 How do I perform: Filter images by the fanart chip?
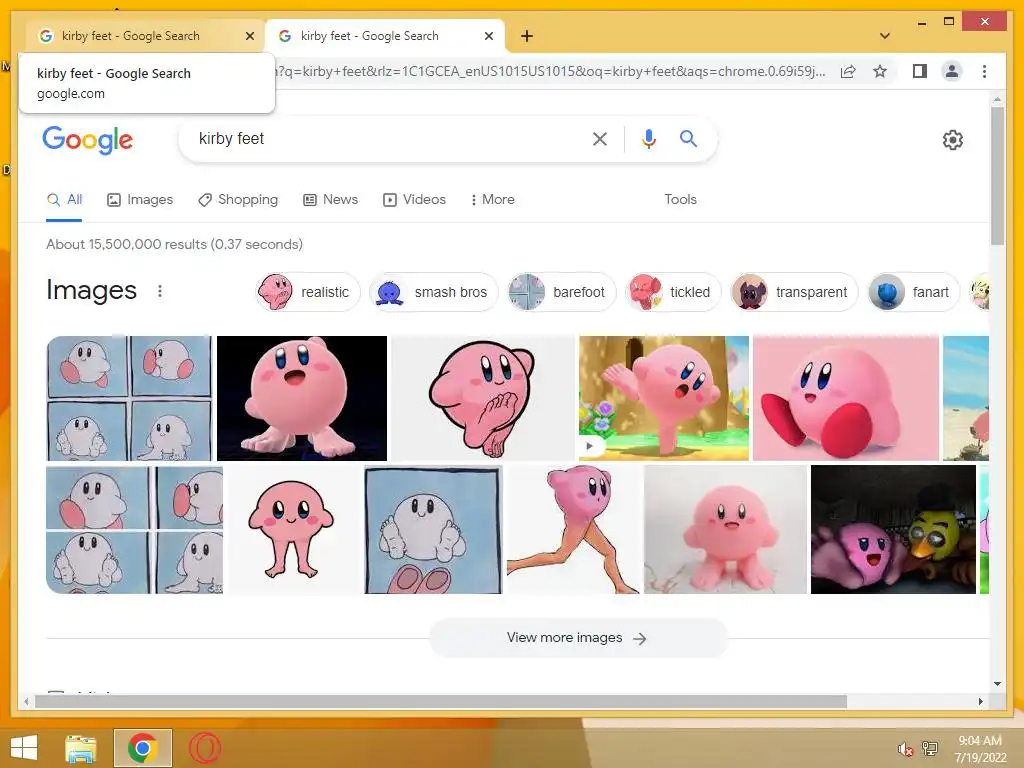(x=913, y=292)
